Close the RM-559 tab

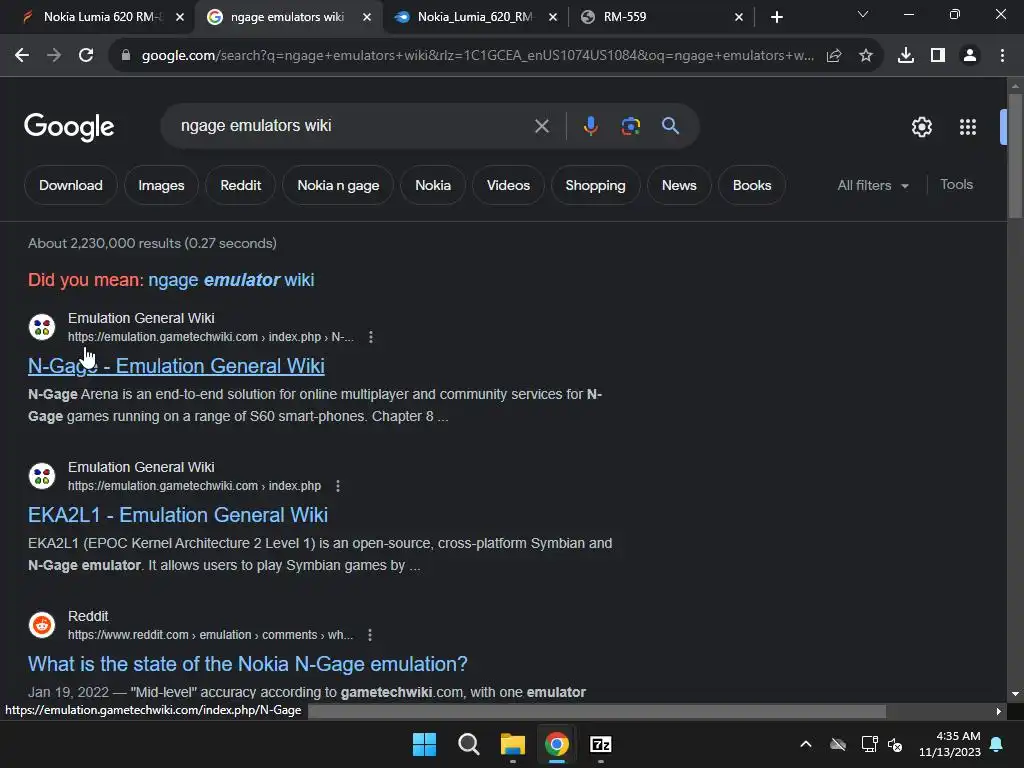(x=739, y=17)
